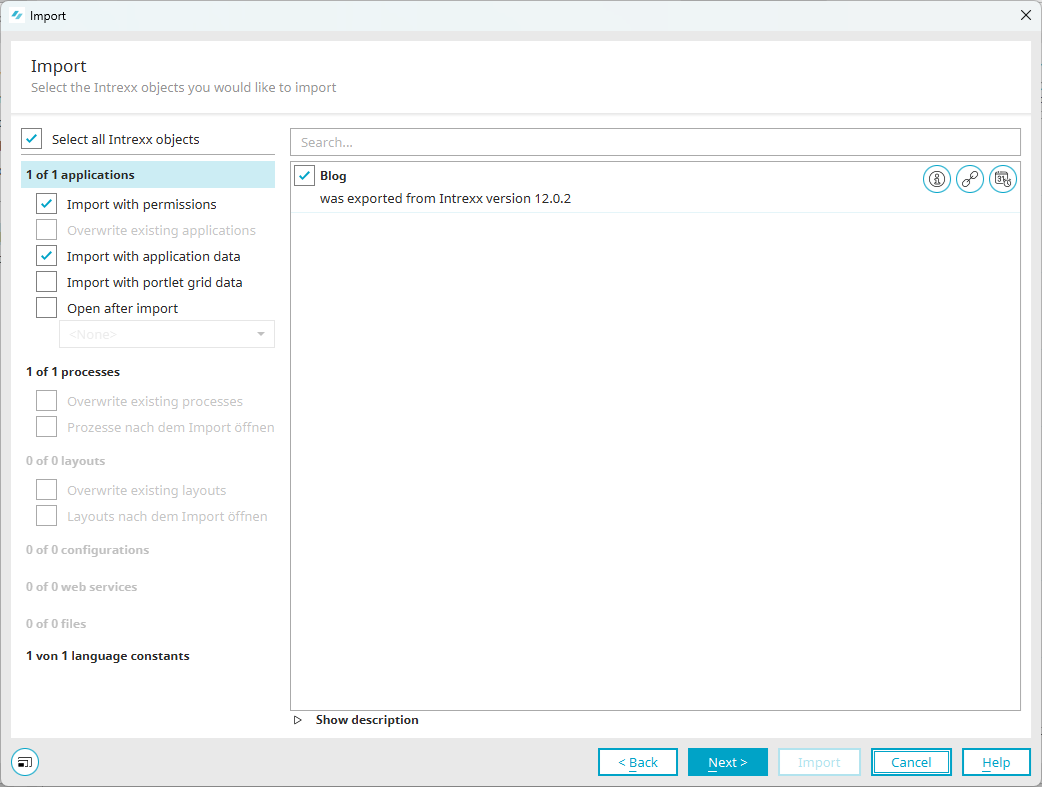Toggle Prozesse nach dem Import öffnen checkbox

(x=47, y=427)
